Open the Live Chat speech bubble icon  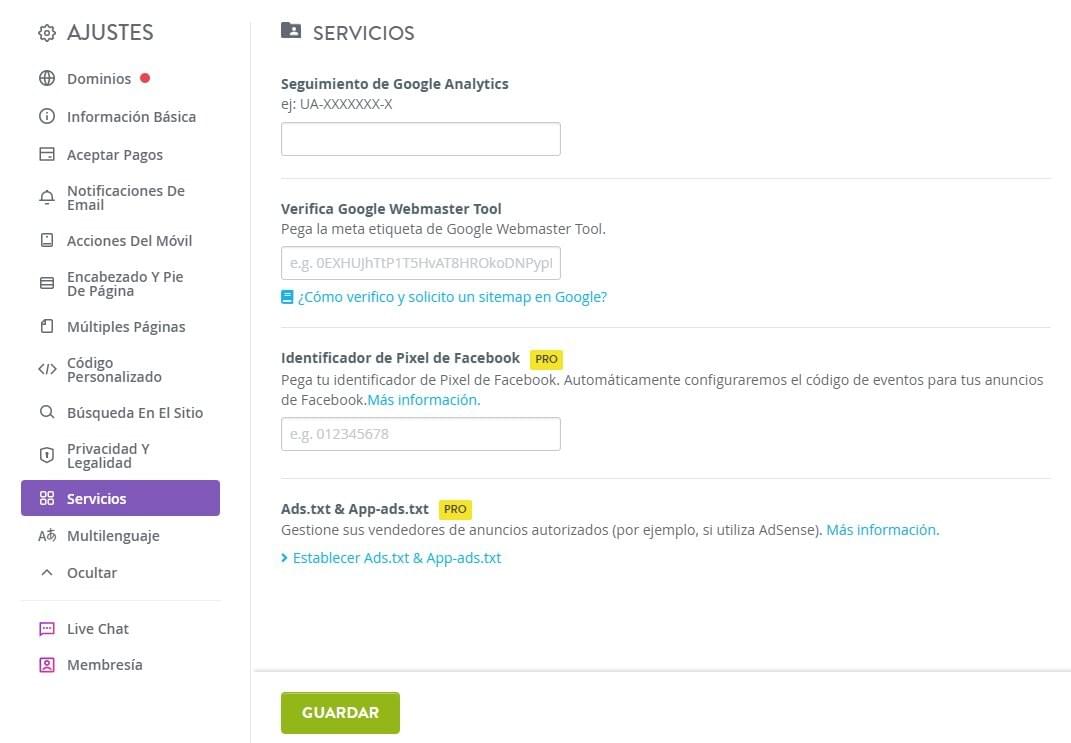point(46,628)
